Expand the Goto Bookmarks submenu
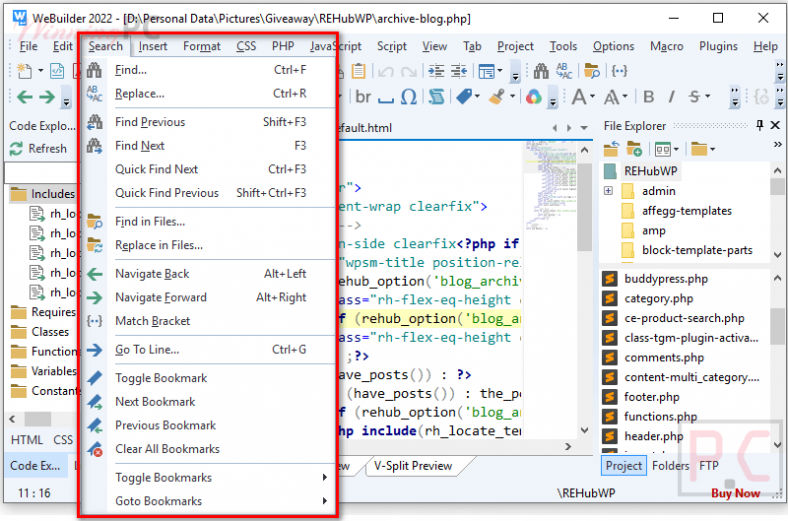Image resolution: width=788 pixels, height=521 pixels. [x=209, y=501]
